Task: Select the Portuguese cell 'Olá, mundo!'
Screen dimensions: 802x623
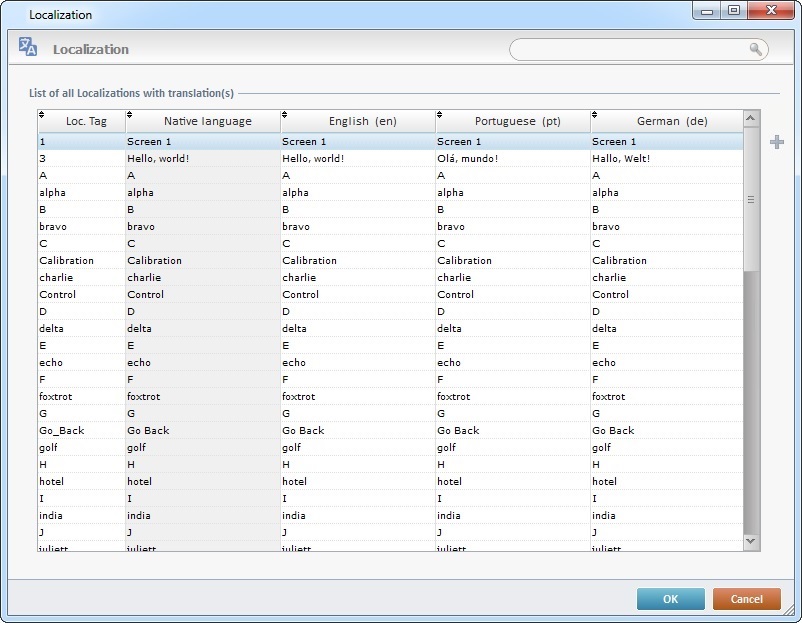Action: (x=467, y=159)
